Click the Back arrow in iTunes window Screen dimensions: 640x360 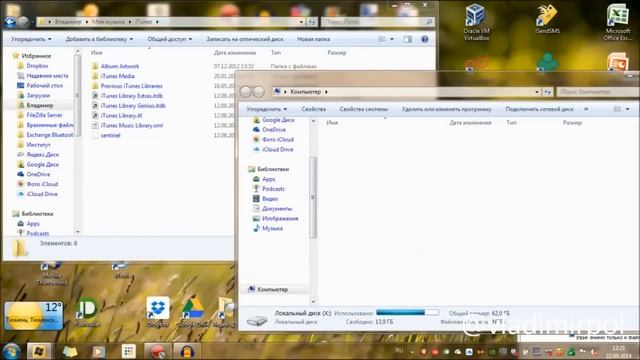(10, 22)
